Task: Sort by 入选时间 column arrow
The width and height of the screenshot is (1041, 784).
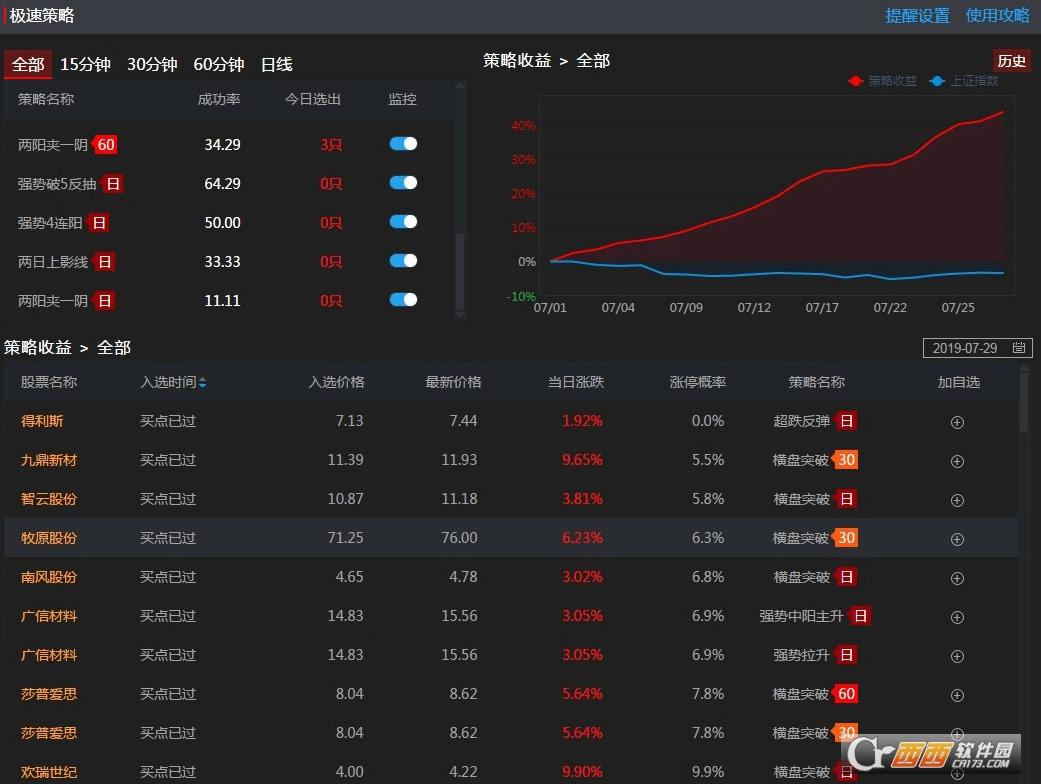Action: tap(202, 382)
